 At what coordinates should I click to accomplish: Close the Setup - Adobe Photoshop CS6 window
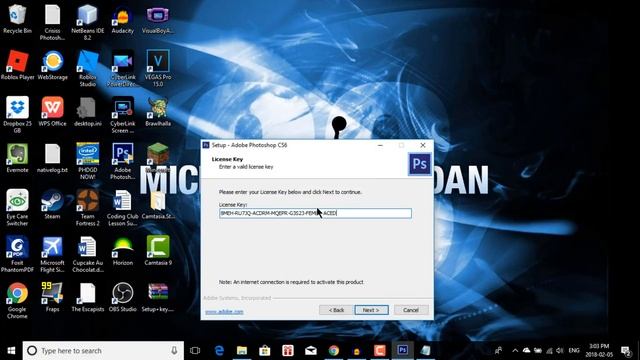(x=423, y=145)
